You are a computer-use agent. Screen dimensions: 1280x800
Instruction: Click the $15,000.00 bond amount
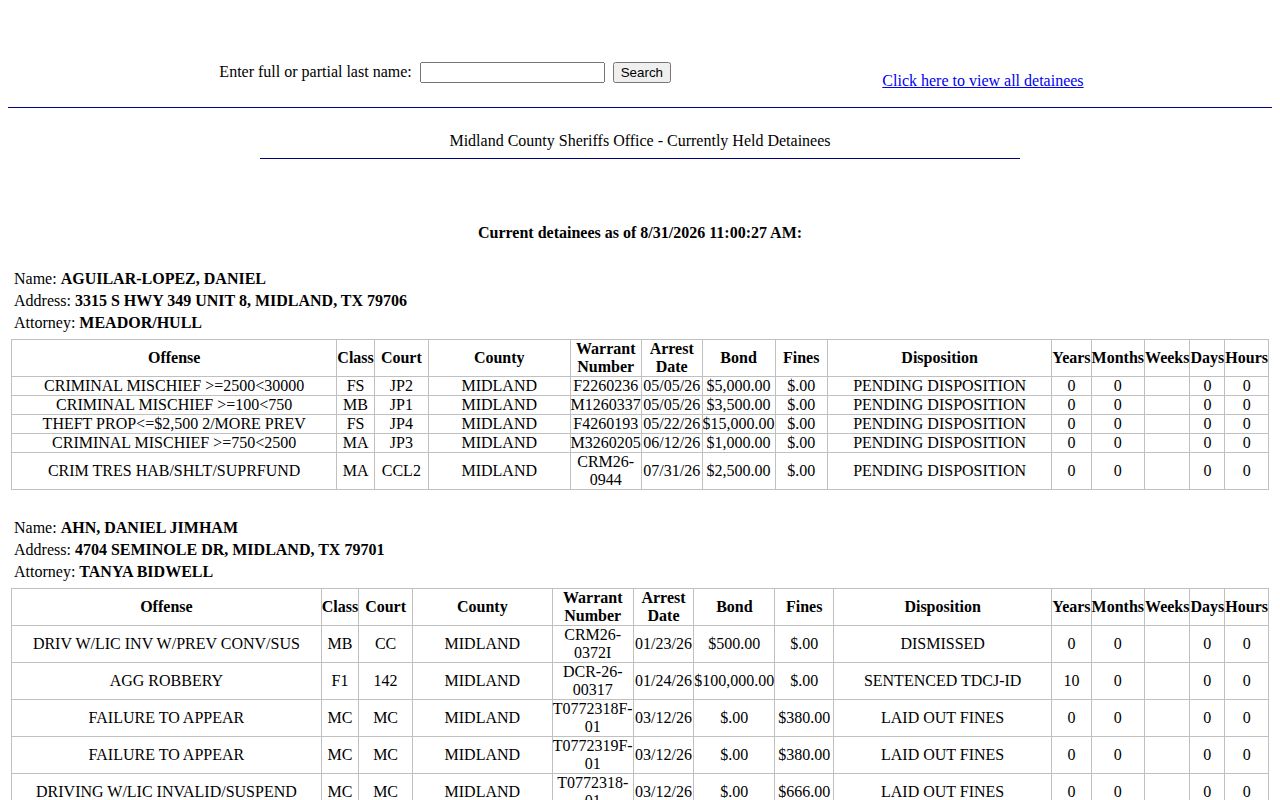pyautogui.click(x=739, y=424)
